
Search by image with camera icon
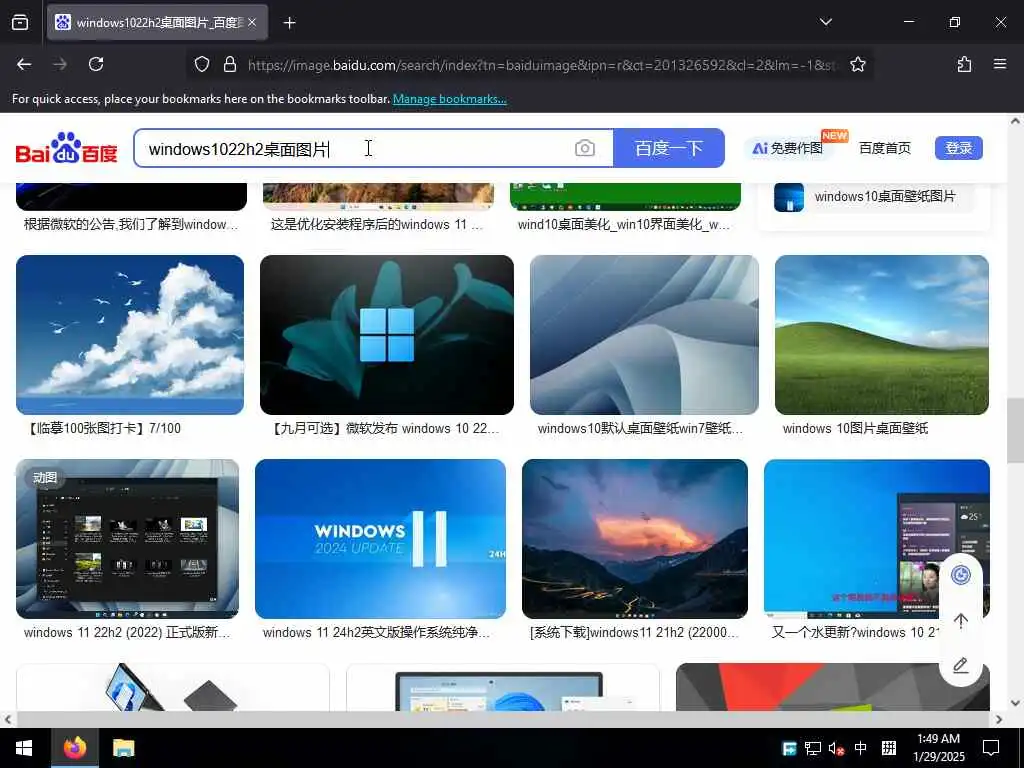pos(584,148)
